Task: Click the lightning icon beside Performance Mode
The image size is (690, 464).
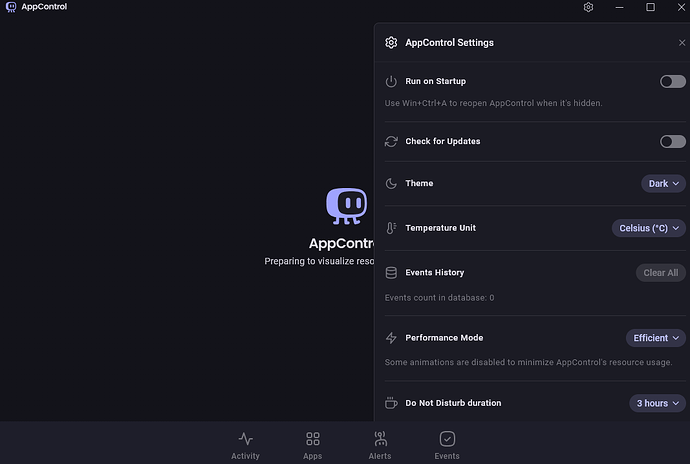Action: click(391, 338)
